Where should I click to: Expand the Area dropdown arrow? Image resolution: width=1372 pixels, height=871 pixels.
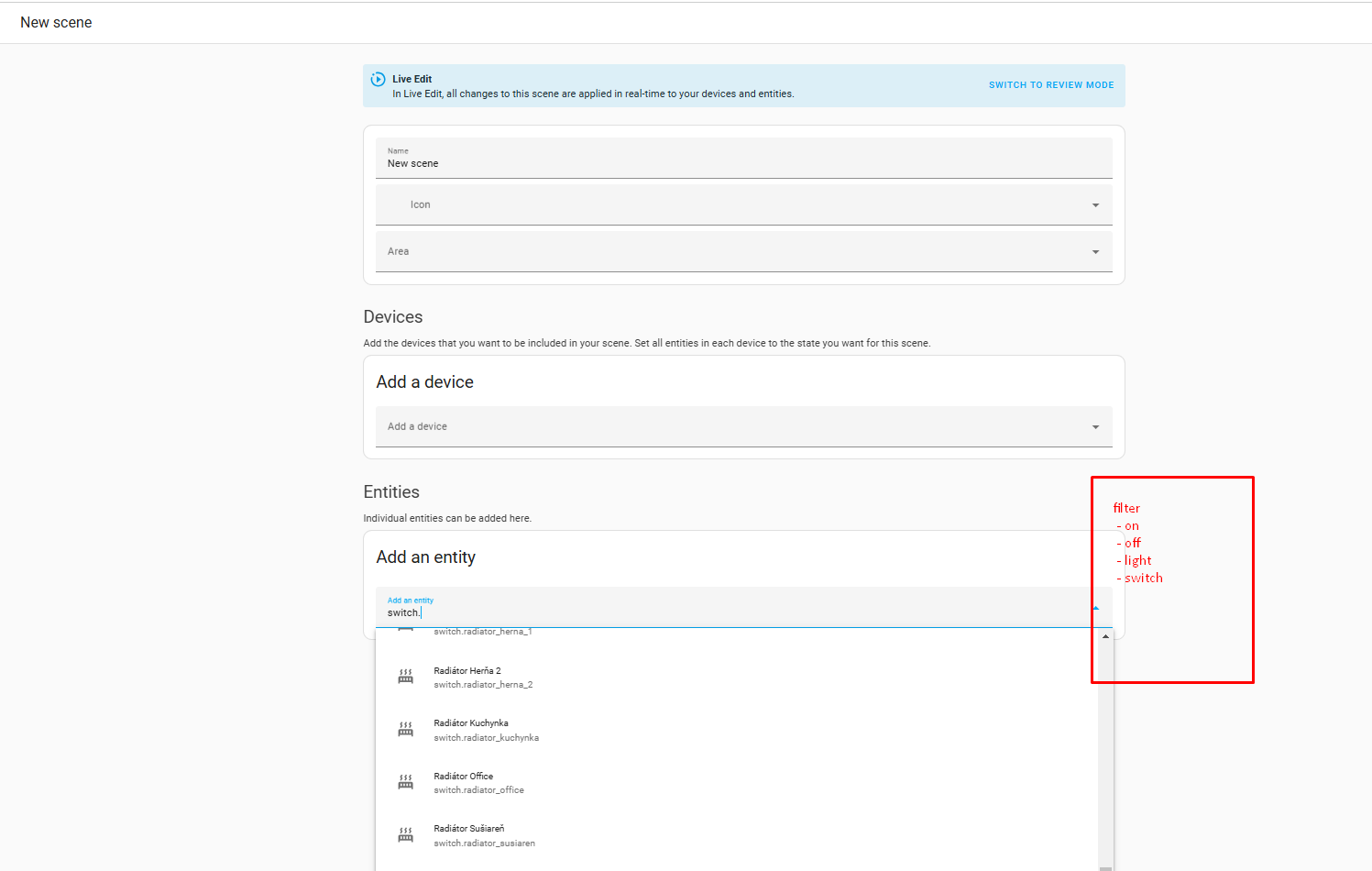click(1095, 252)
